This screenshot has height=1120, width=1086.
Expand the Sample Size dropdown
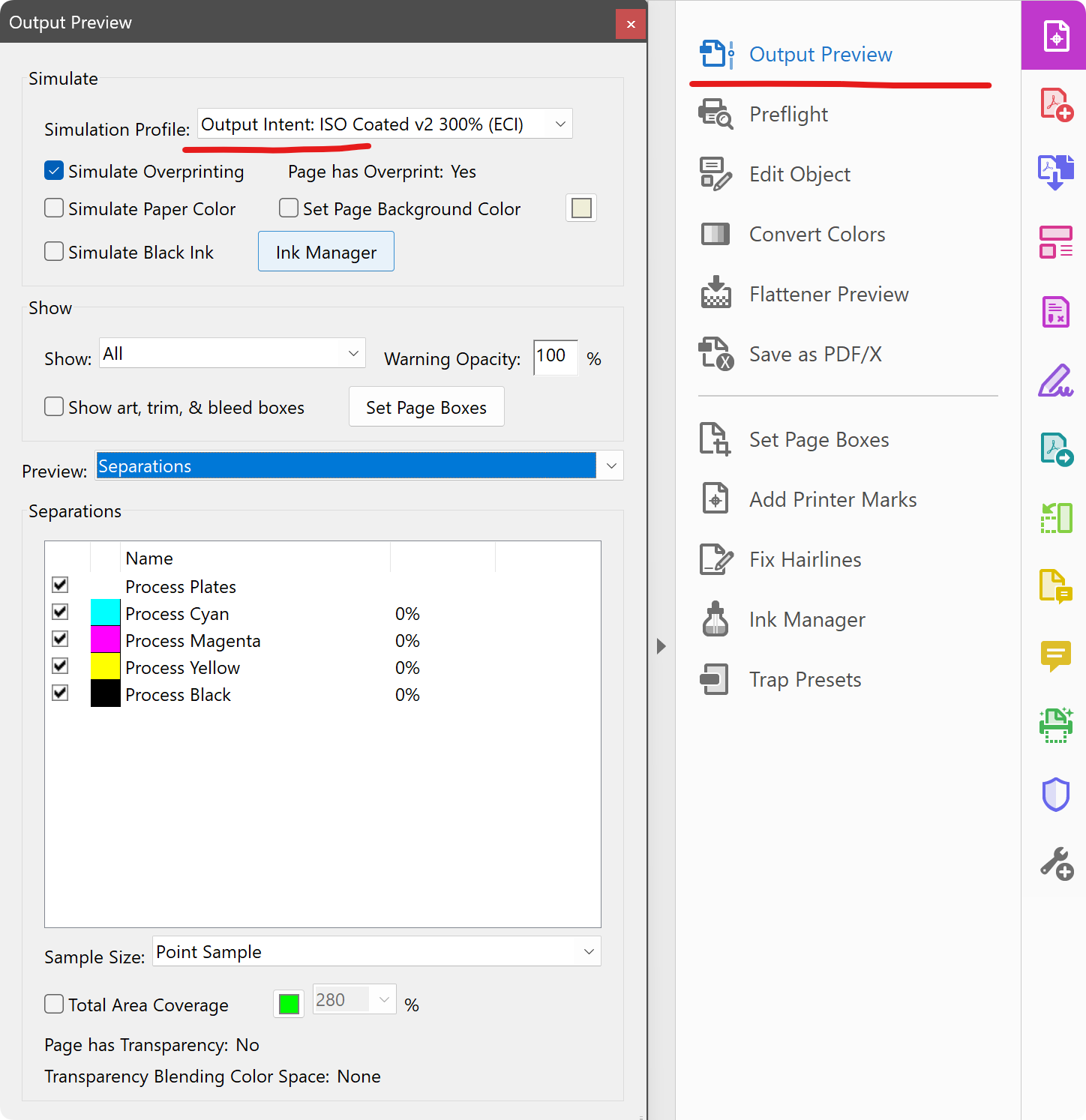click(x=589, y=951)
